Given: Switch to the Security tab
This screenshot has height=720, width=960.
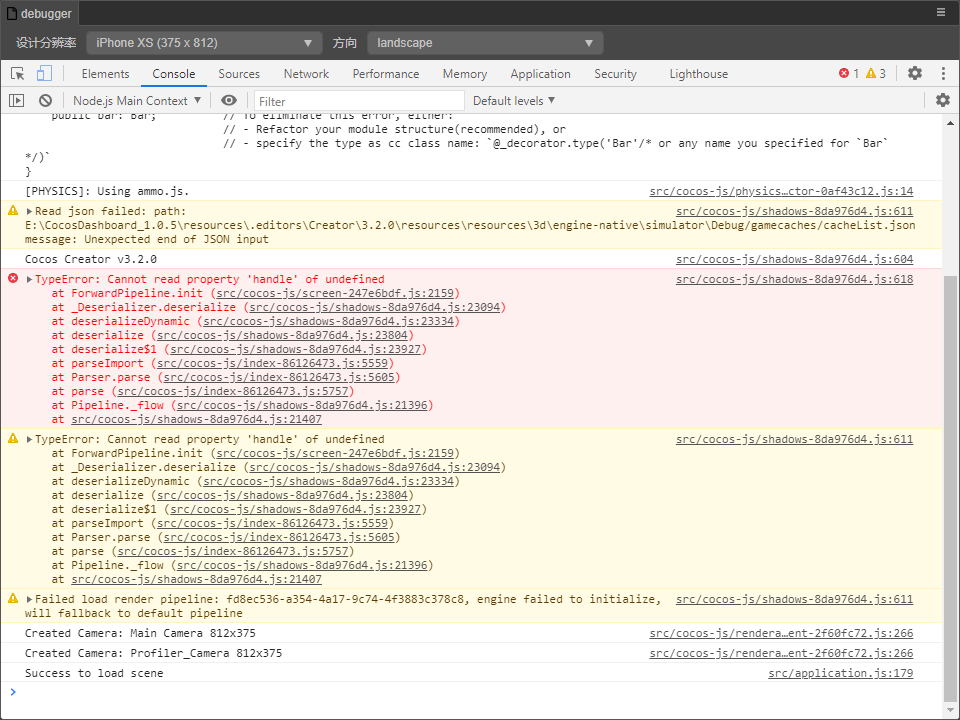Looking at the screenshot, I should pos(615,73).
